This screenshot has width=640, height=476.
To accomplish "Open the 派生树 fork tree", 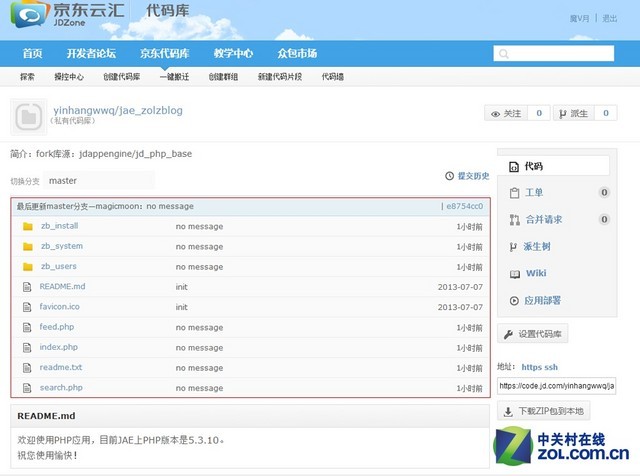I will point(537,246).
